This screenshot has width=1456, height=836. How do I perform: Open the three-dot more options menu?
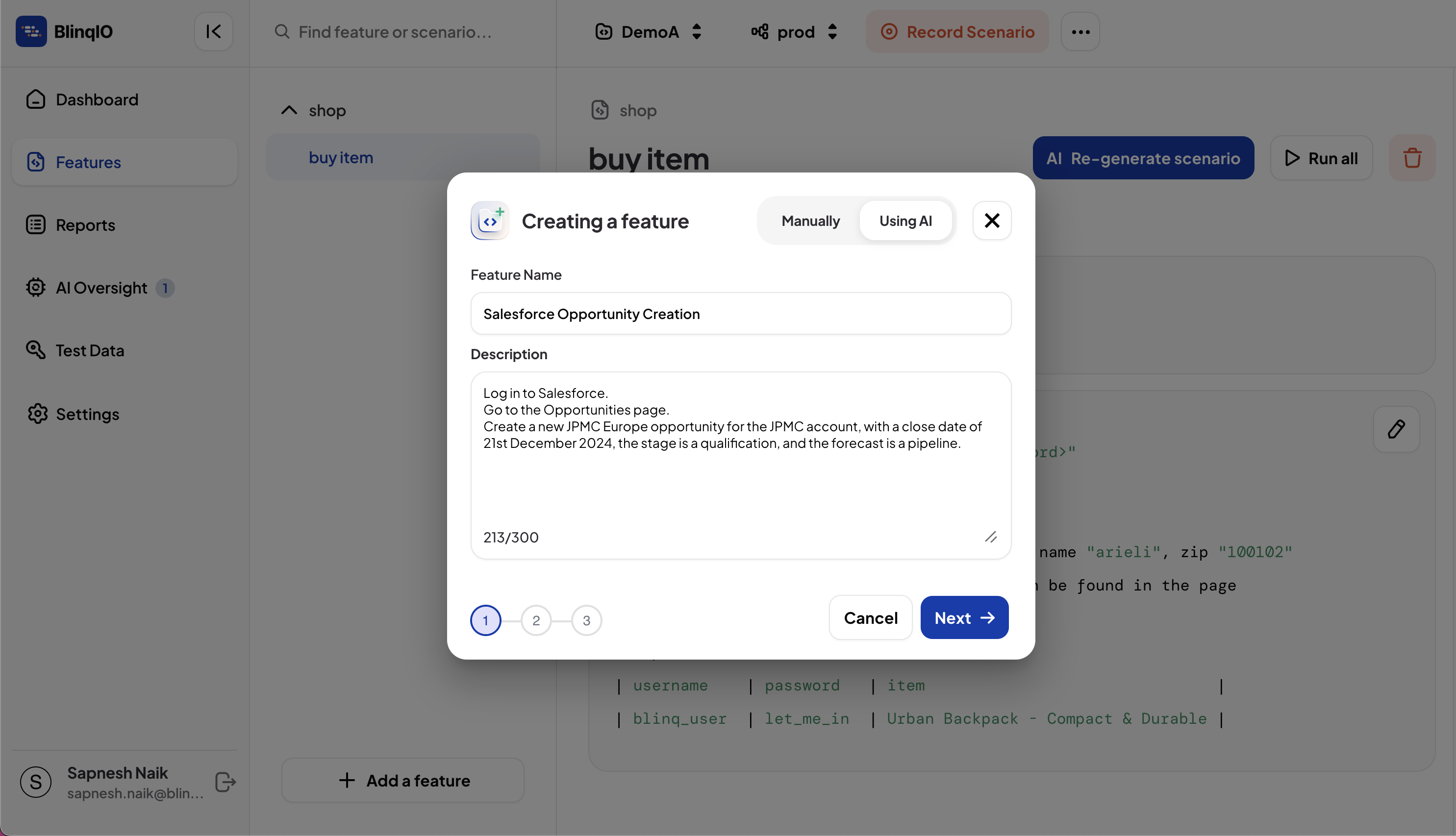coord(1080,31)
